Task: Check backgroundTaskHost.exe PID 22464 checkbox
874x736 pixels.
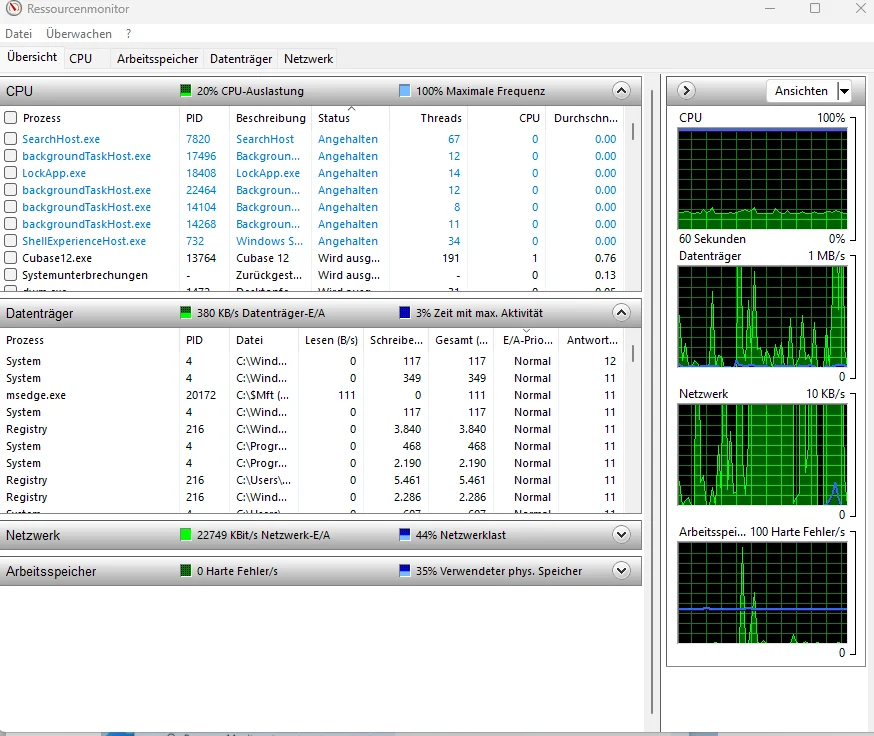Action: [10, 190]
